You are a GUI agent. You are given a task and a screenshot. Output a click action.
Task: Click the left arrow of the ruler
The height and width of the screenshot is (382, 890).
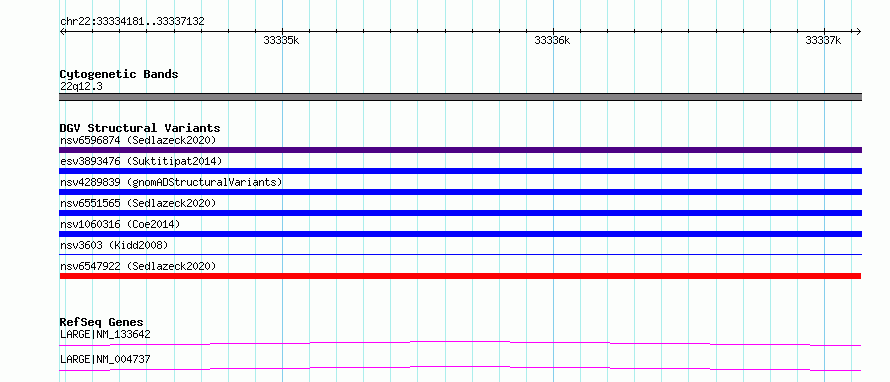pyautogui.click(x=62, y=31)
